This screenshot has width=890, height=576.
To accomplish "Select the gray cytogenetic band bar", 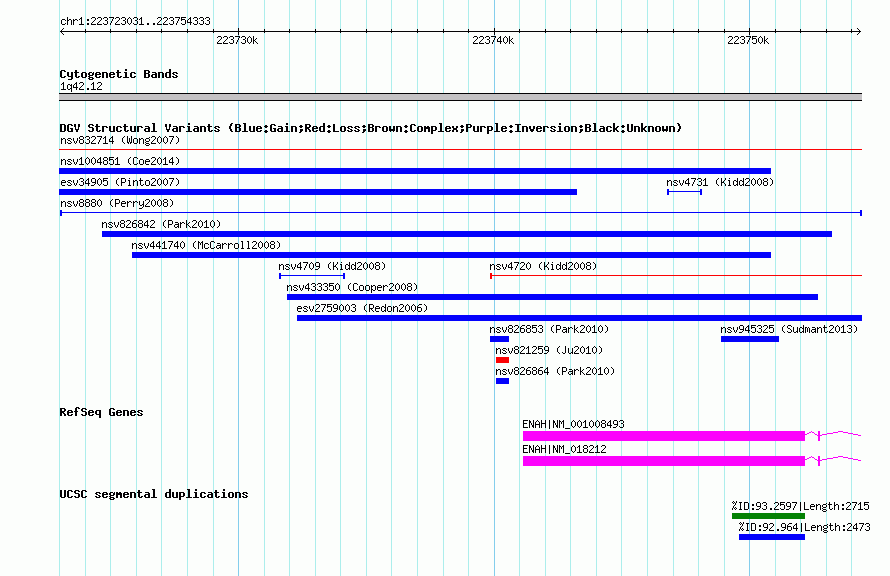I will tap(460, 97).
